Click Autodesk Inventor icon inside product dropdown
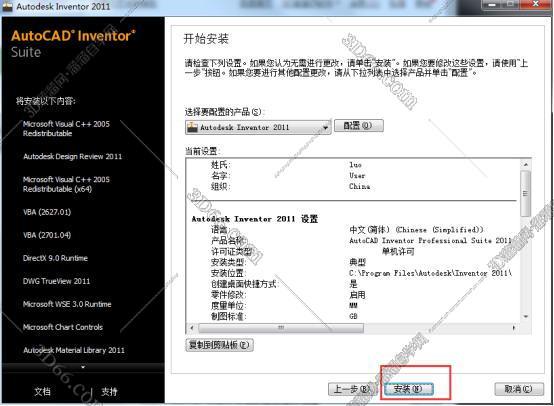The image size is (554, 406). coord(193,127)
